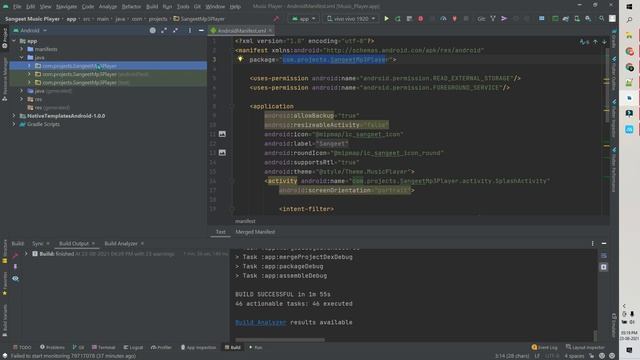Open Search Everywhere magnifier icon

(601, 19)
